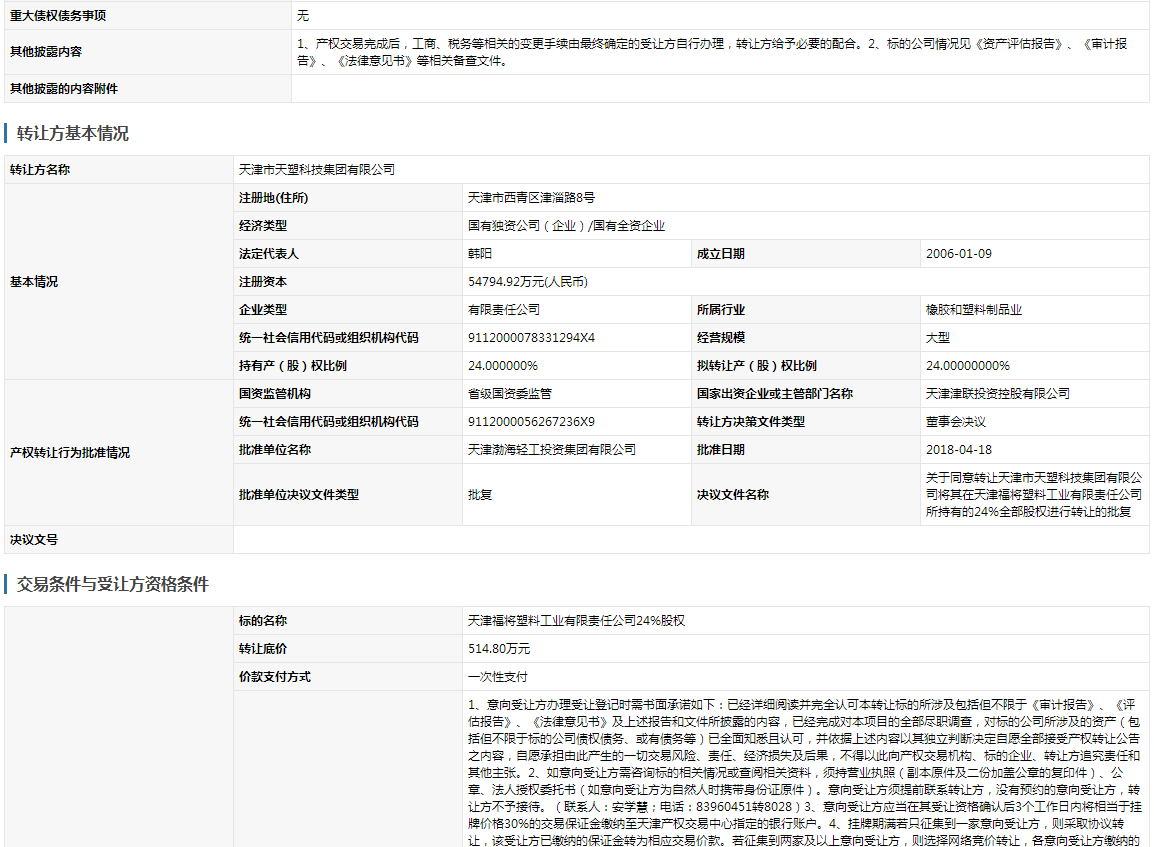Select the 转让方名称 label
Image resolution: width=1154 pixels, height=847 pixels.
point(40,169)
